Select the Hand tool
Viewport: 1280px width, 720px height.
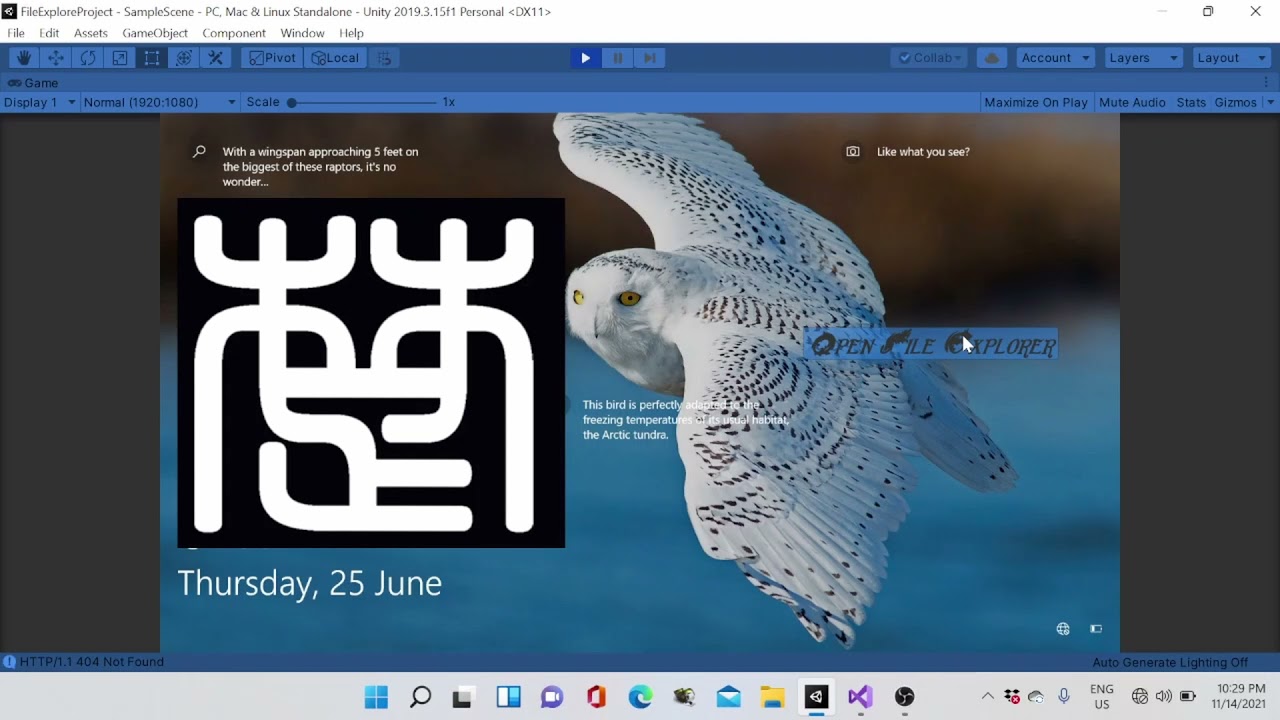click(x=24, y=58)
